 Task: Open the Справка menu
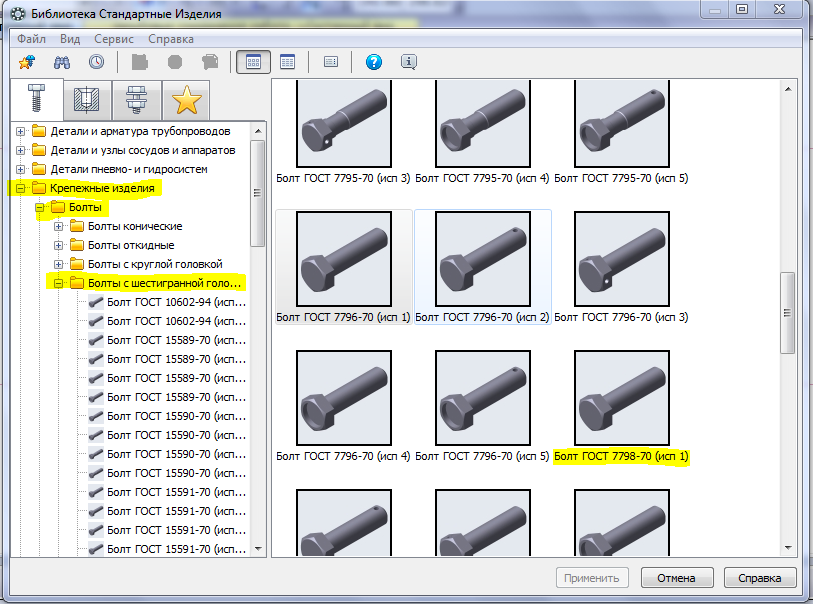point(171,39)
